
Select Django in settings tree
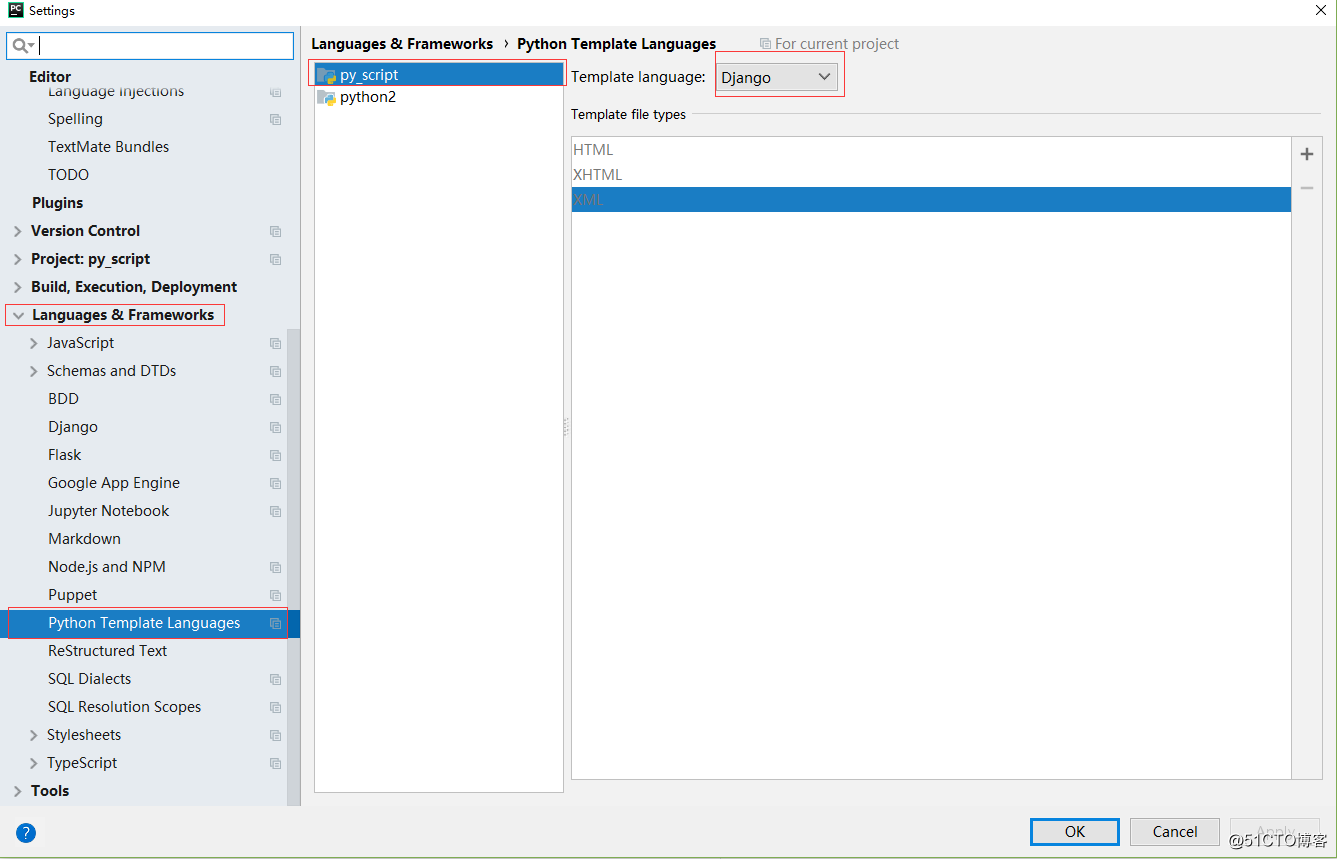[73, 427]
